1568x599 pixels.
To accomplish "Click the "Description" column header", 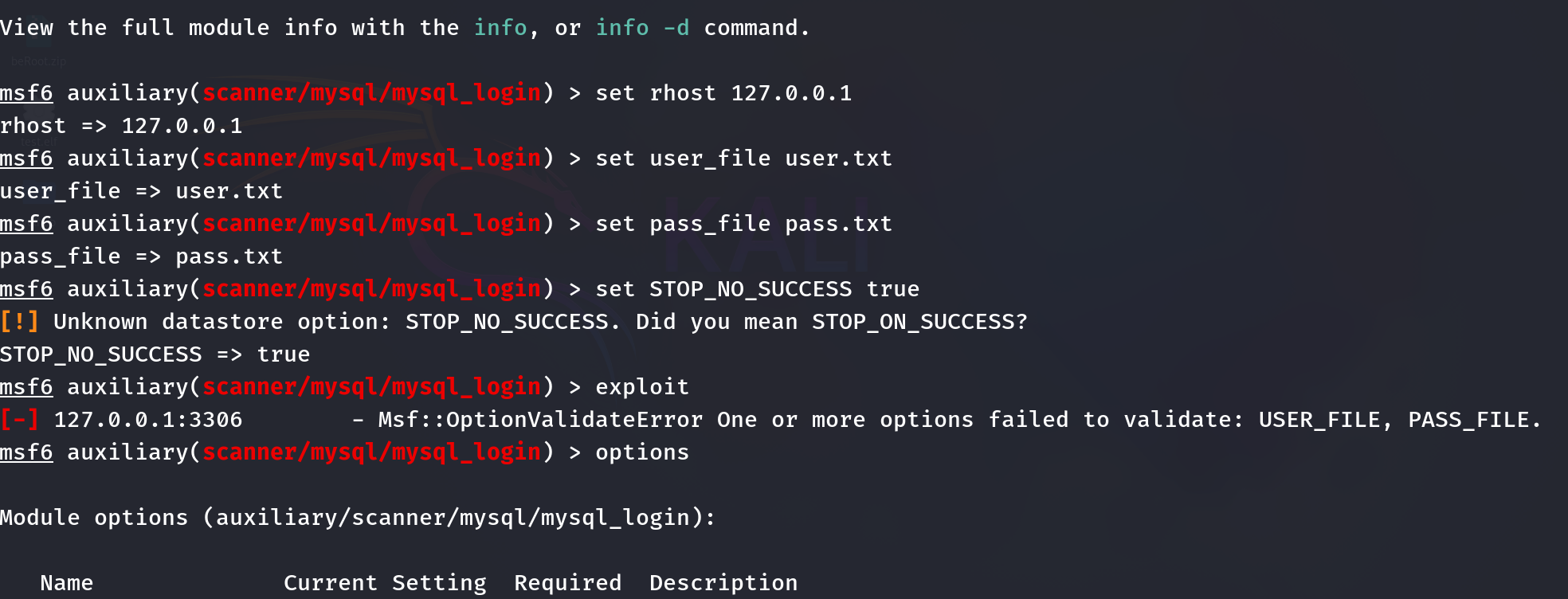I will pos(723,583).
